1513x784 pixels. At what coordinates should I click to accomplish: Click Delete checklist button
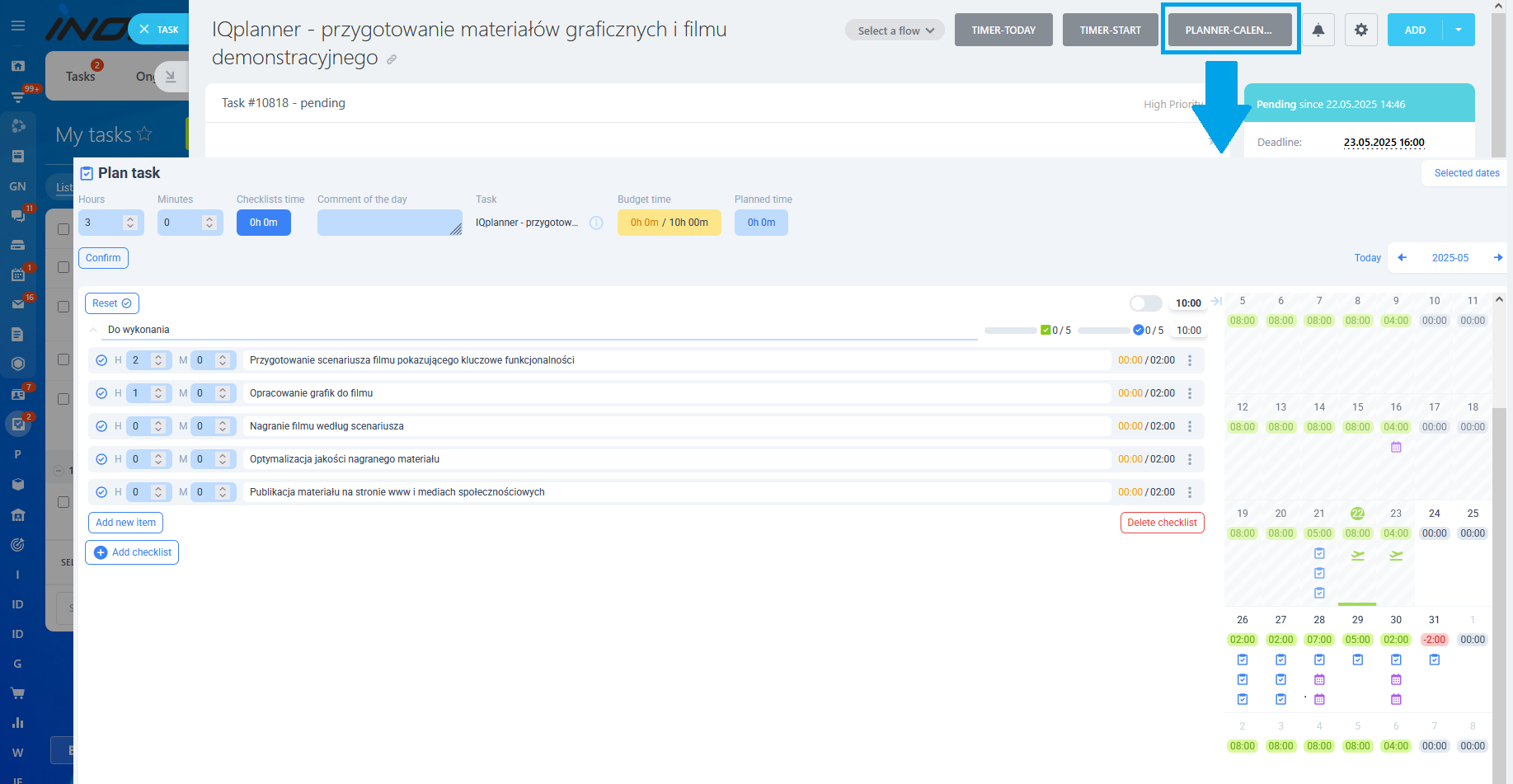pyautogui.click(x=1163, y=523)
